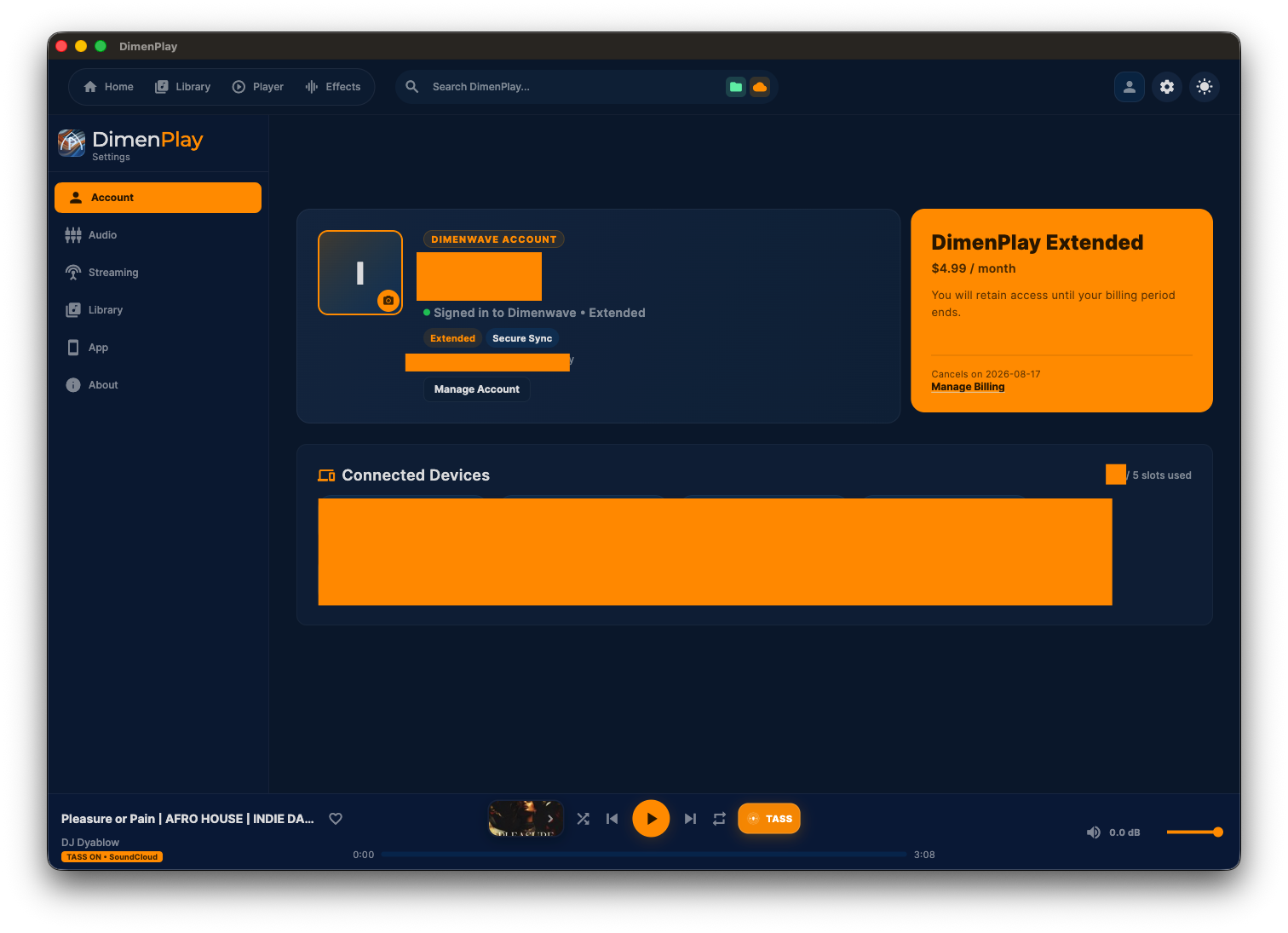Skip to the previous track
The image size is (1288, 933).
tap(612, 819)
